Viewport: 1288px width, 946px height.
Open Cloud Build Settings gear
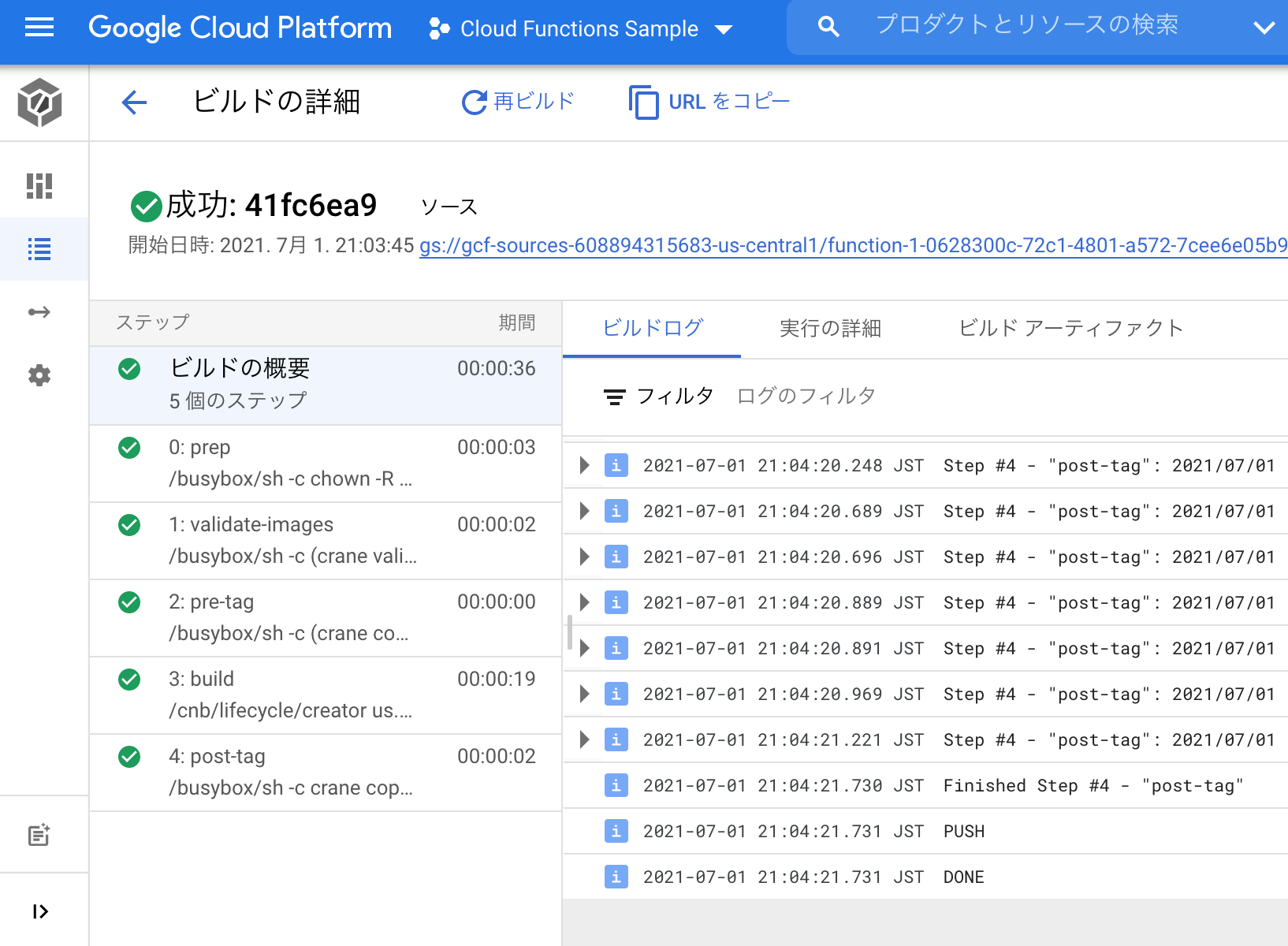39,376
